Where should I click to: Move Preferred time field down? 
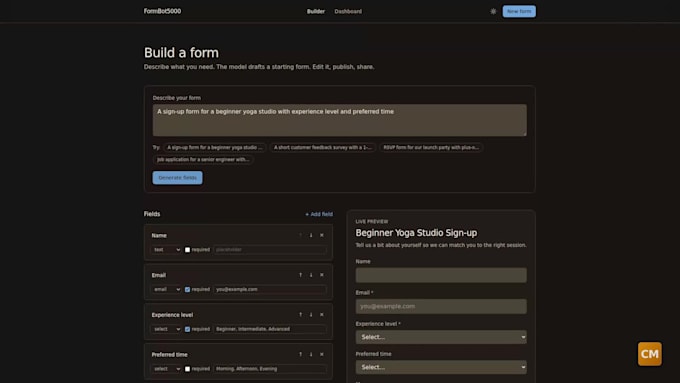point(311,354)
